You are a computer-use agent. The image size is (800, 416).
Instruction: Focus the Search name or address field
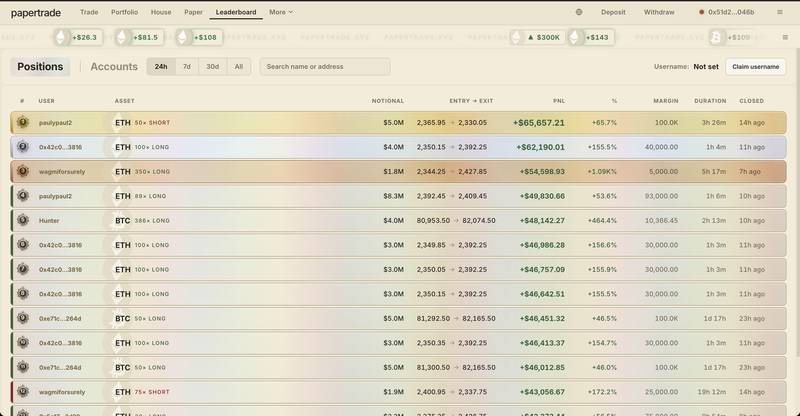point(325,66)
